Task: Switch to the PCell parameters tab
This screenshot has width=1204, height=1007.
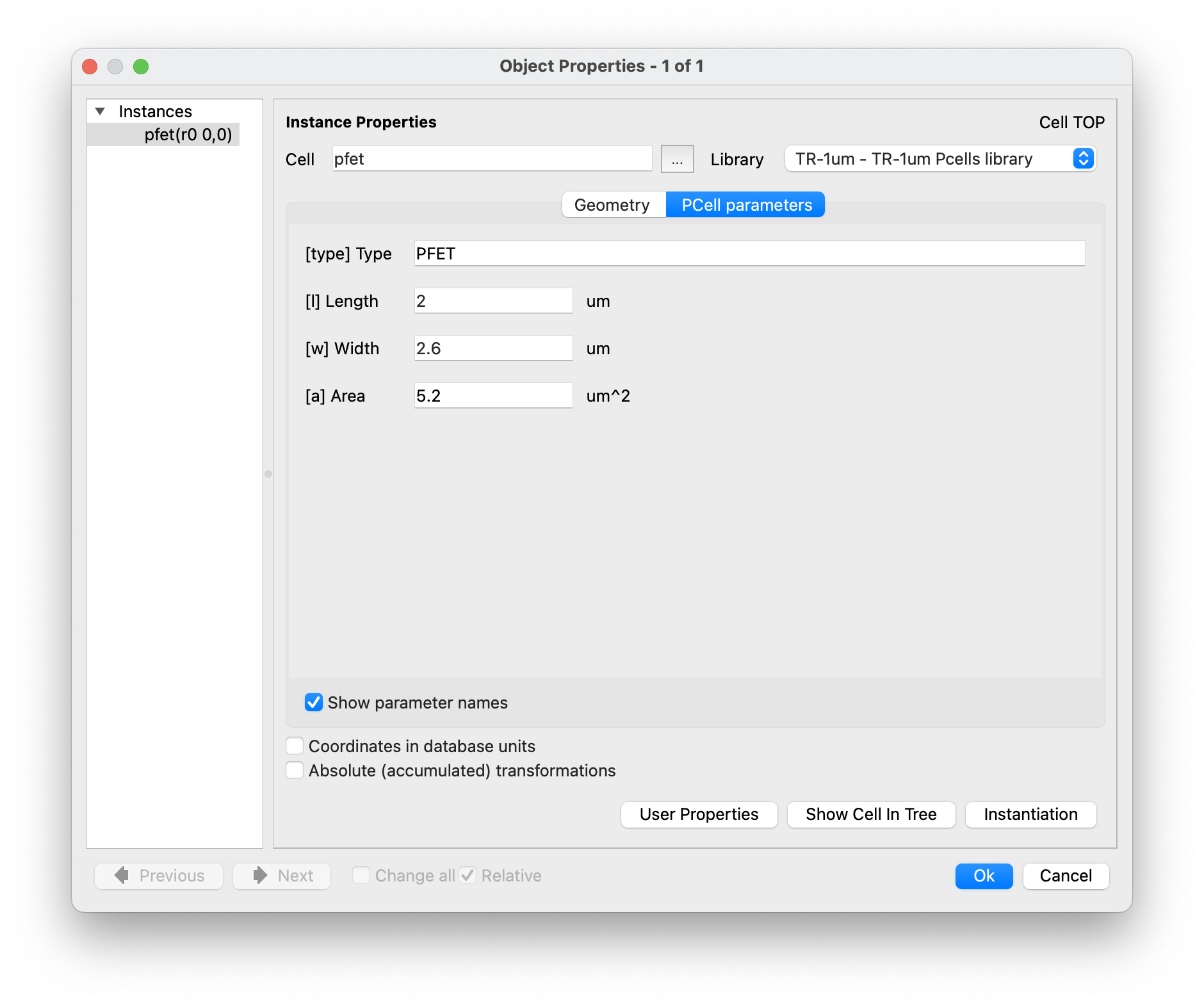Action: 746,205
